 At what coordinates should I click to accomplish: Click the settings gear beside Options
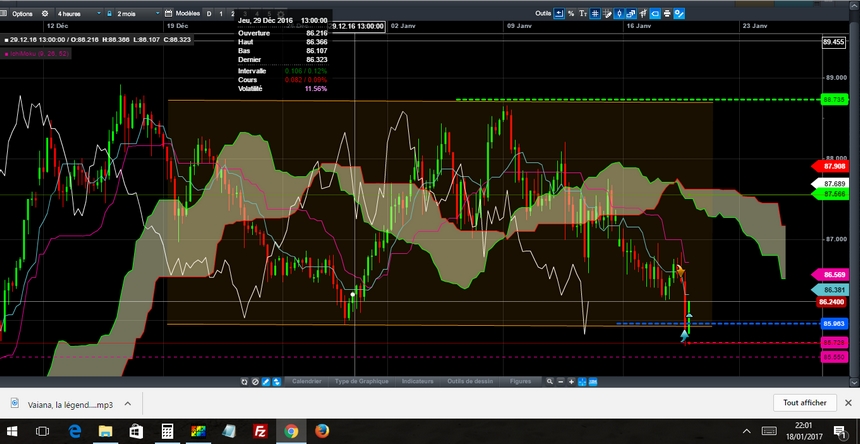pos(46,14)
